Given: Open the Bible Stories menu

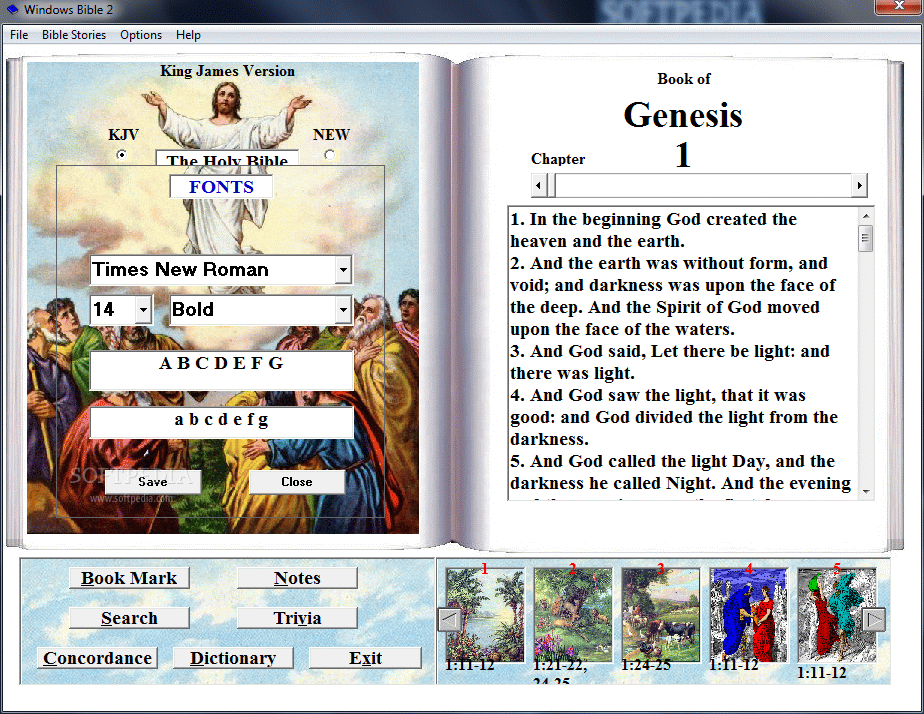Looking at the screenshot, I should pos(74,35).
